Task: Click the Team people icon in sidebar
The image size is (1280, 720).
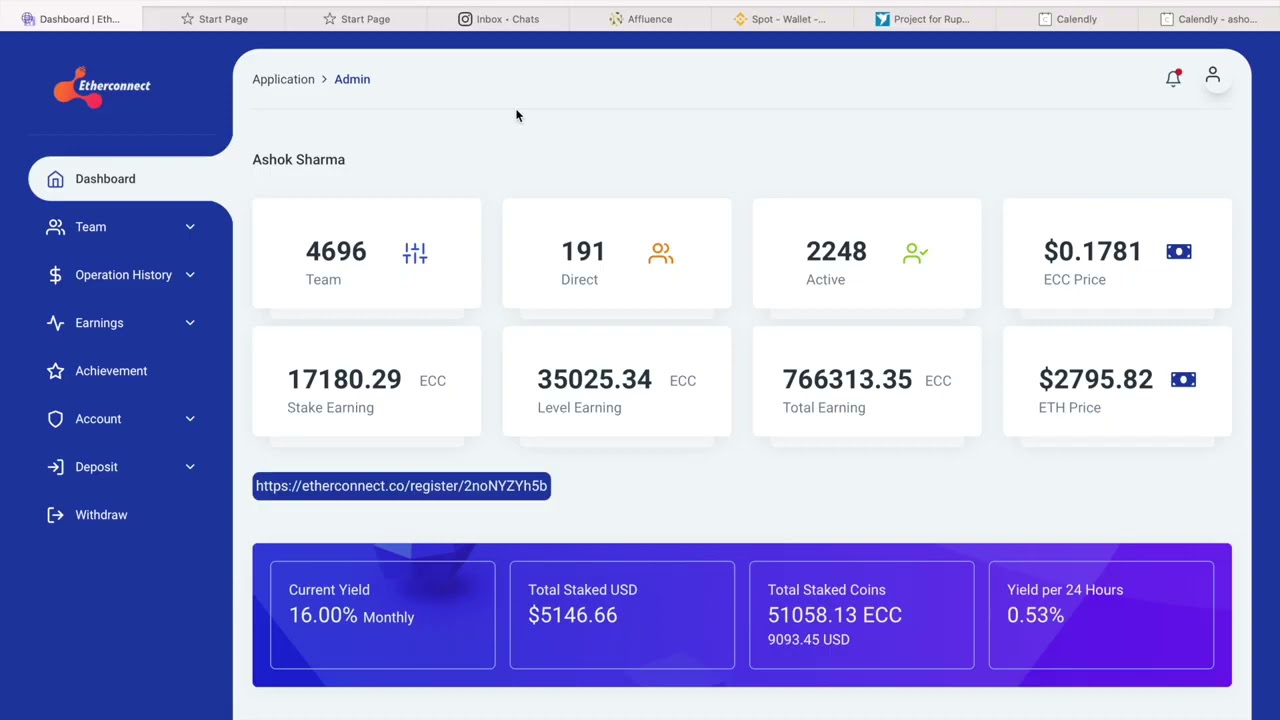Action: click(55, 227)
